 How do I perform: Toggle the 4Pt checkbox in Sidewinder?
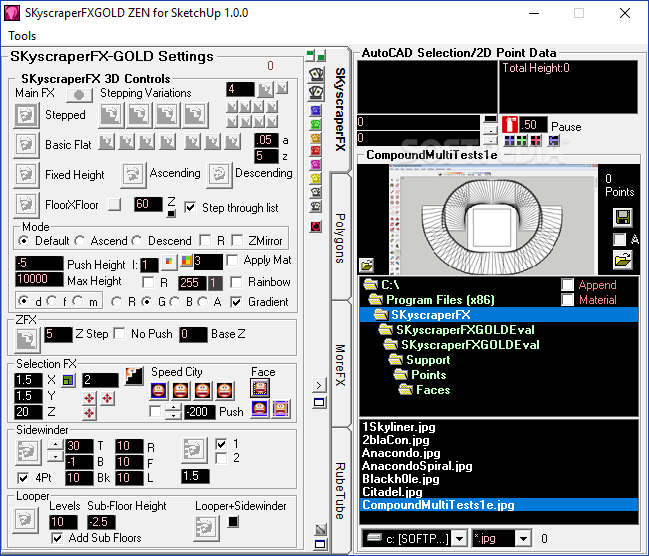coord(23,478)
